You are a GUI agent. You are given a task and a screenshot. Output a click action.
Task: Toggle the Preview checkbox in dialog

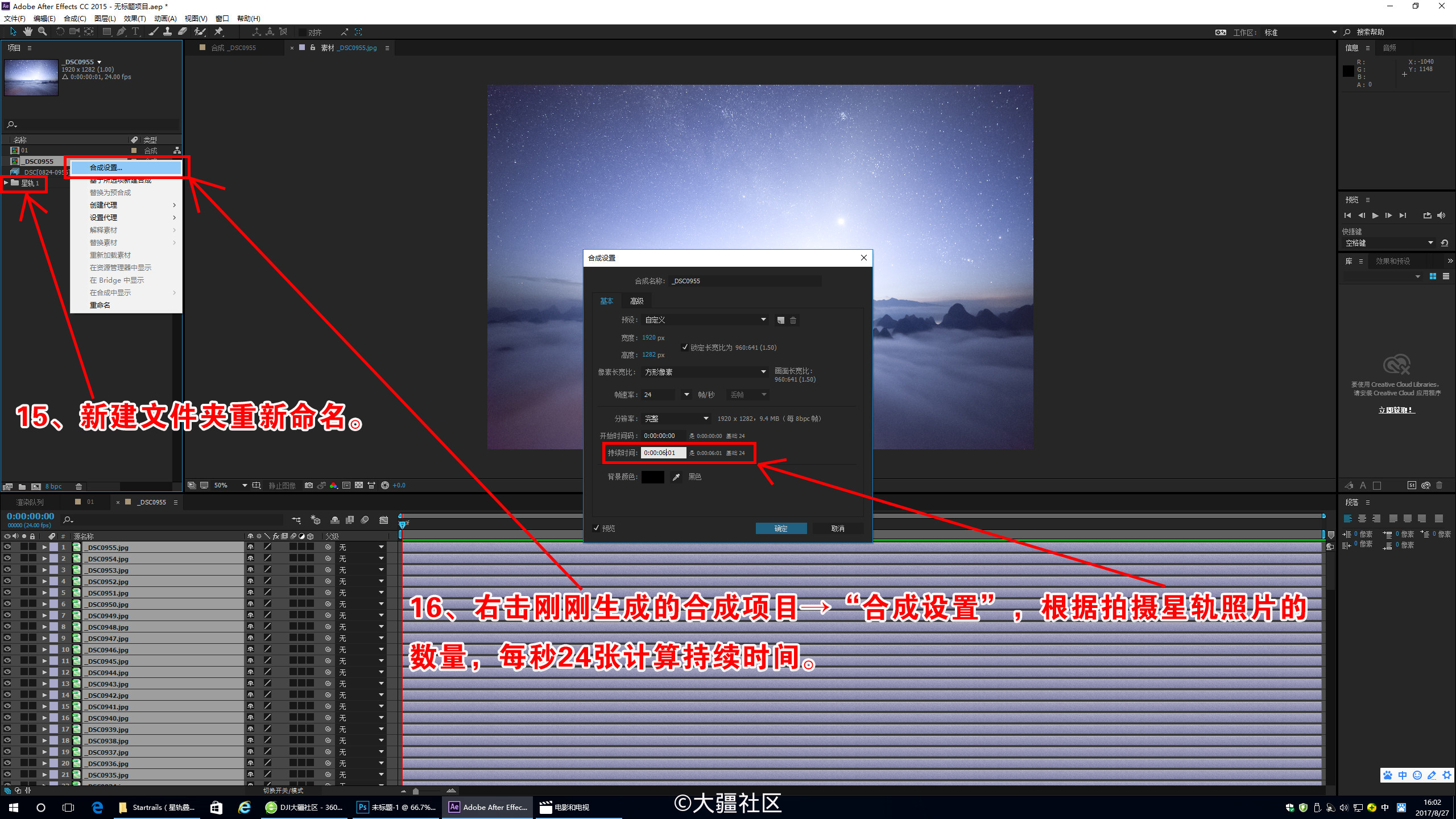(596, 528)
